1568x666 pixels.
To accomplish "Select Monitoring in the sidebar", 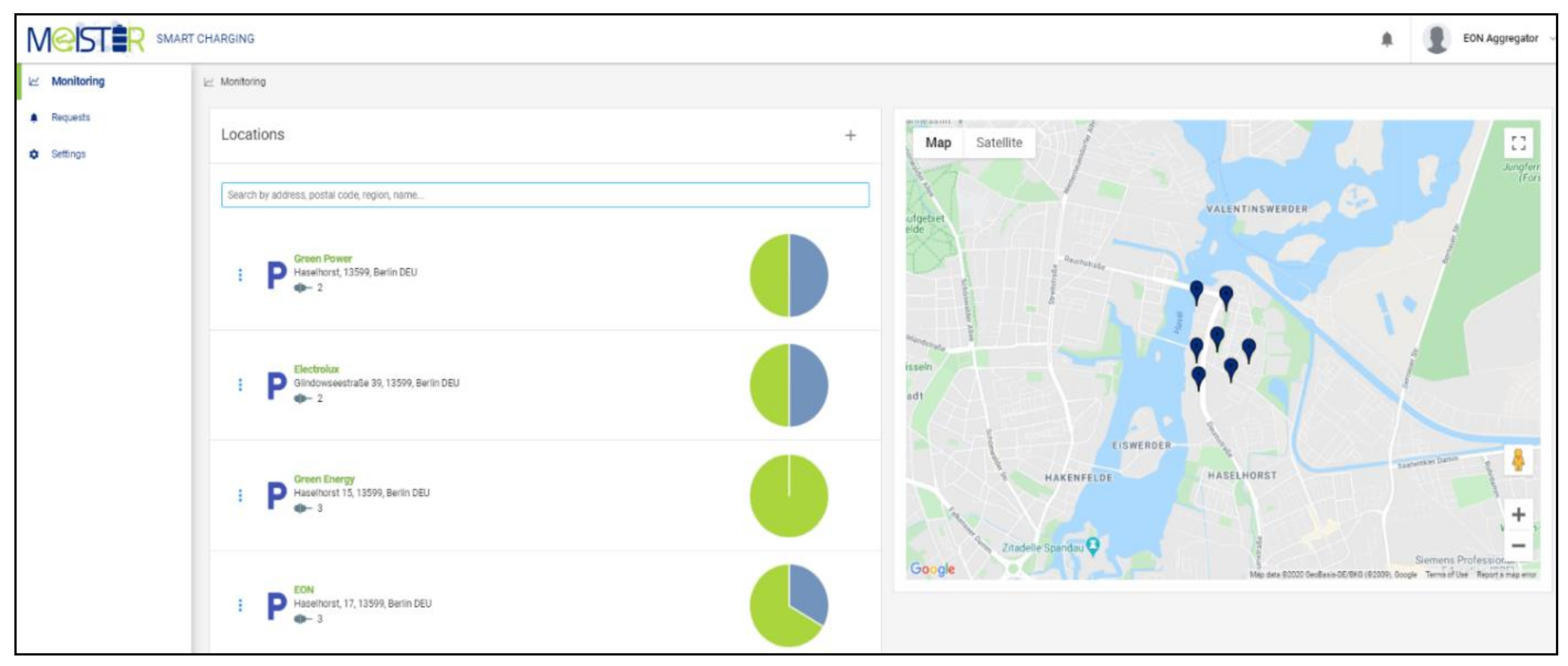I will click(78, 81).
